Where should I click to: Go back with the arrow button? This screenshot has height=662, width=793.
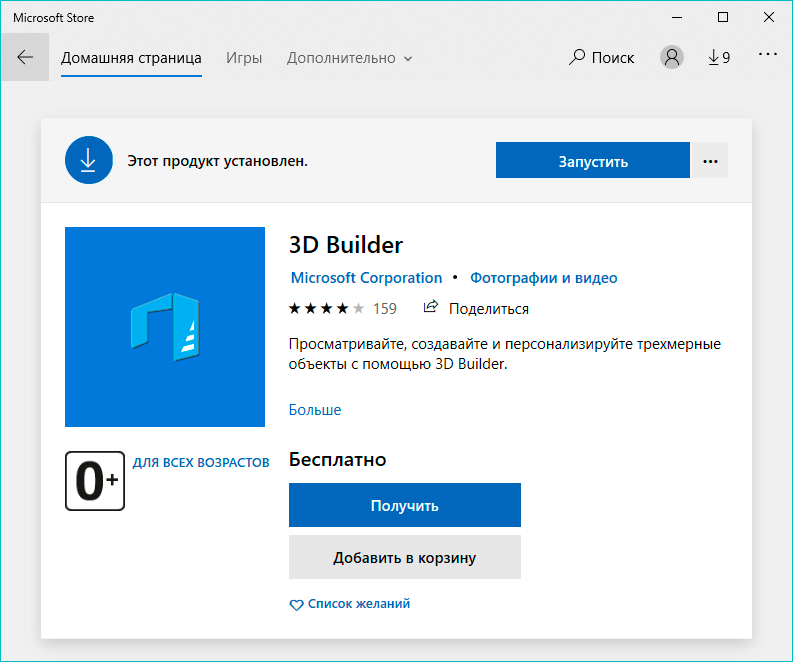click(25, 57)
